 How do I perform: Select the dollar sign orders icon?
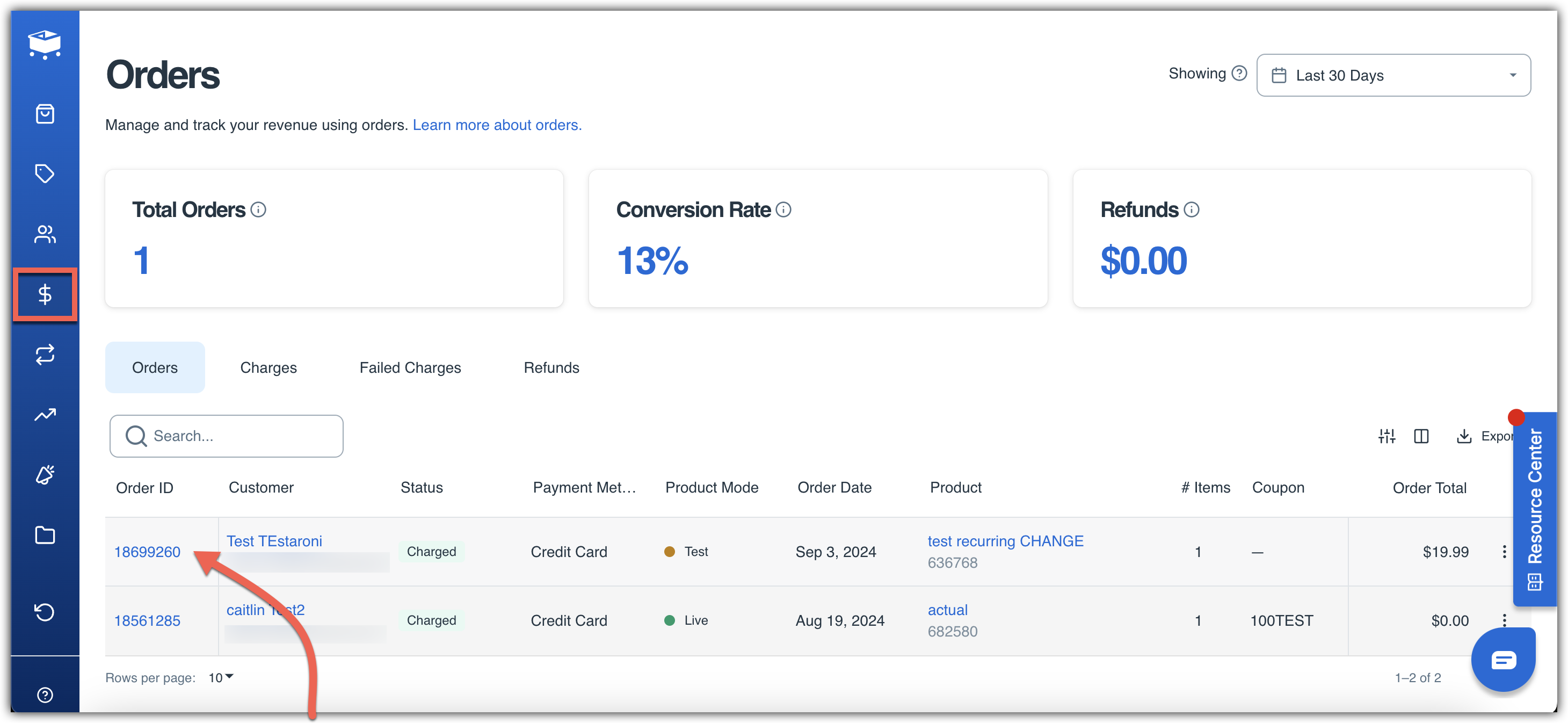(x=45, y=294)
